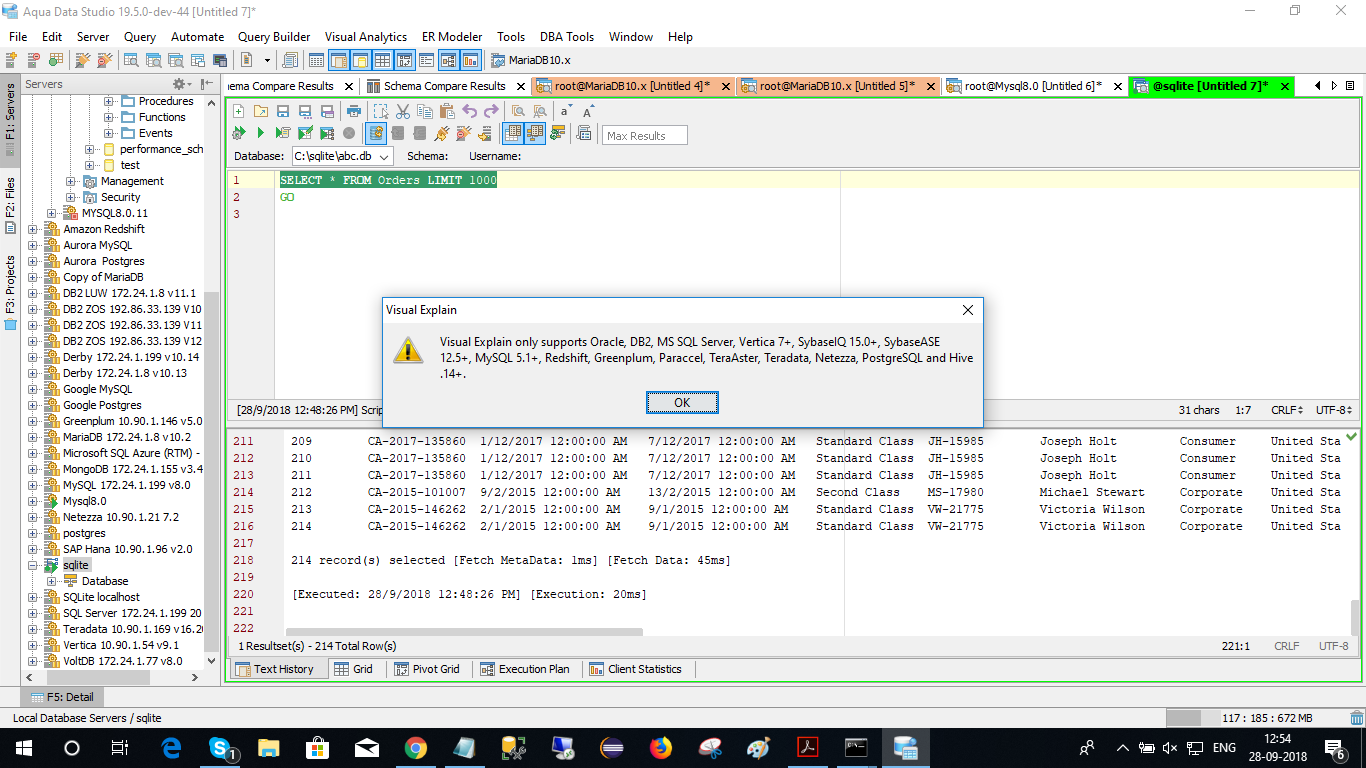Click the Open file icon in editor toolbar
This screenshot has height=768, width=1366.
[260, 111]
